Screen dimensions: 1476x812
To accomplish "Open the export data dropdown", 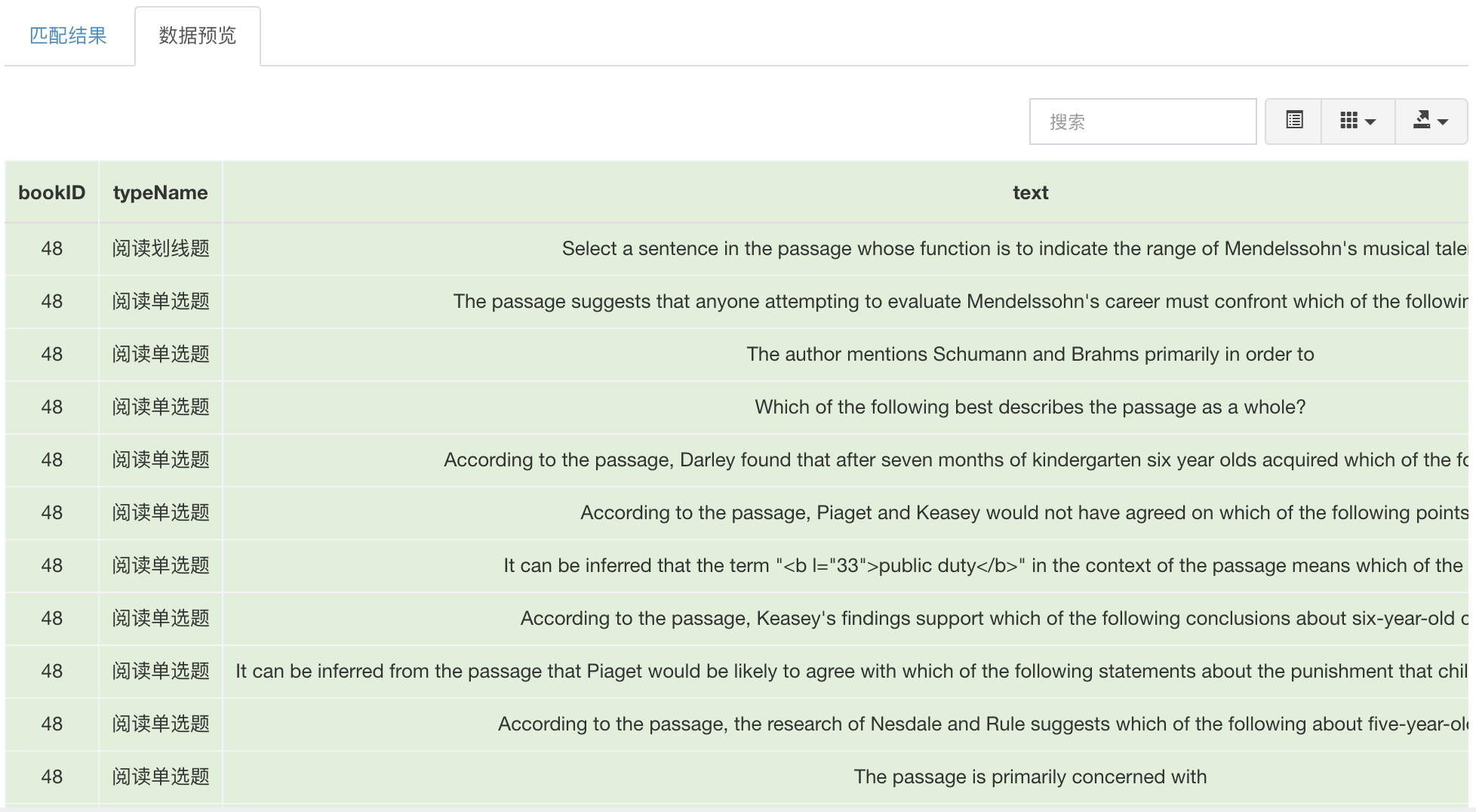I will point(1430,121).
